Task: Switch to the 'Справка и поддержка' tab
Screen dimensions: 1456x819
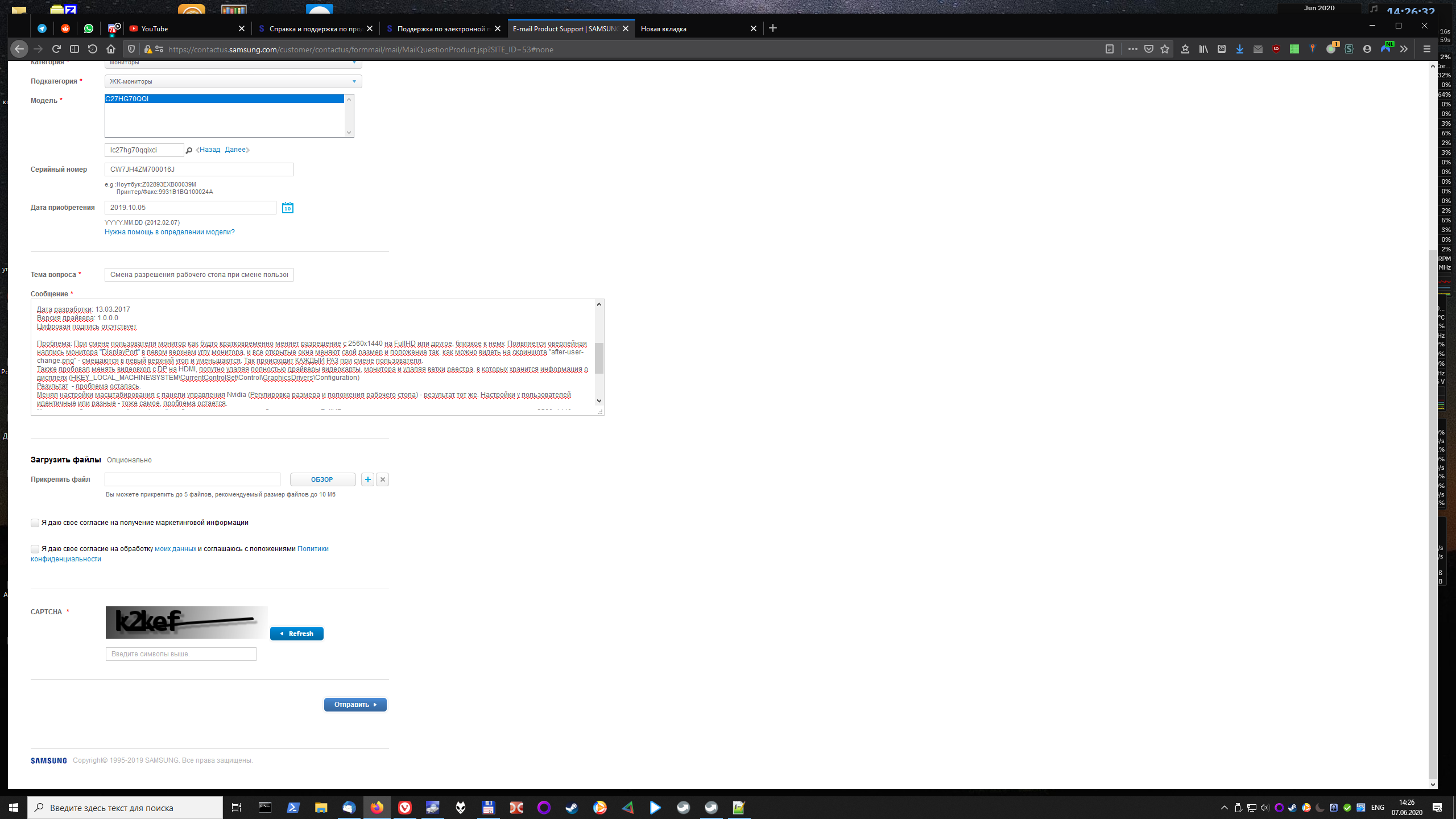Action: (x=315, y=28)
